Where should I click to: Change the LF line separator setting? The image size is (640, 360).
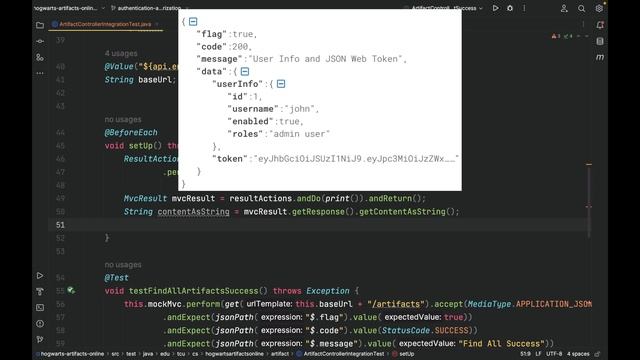(538, 354)
